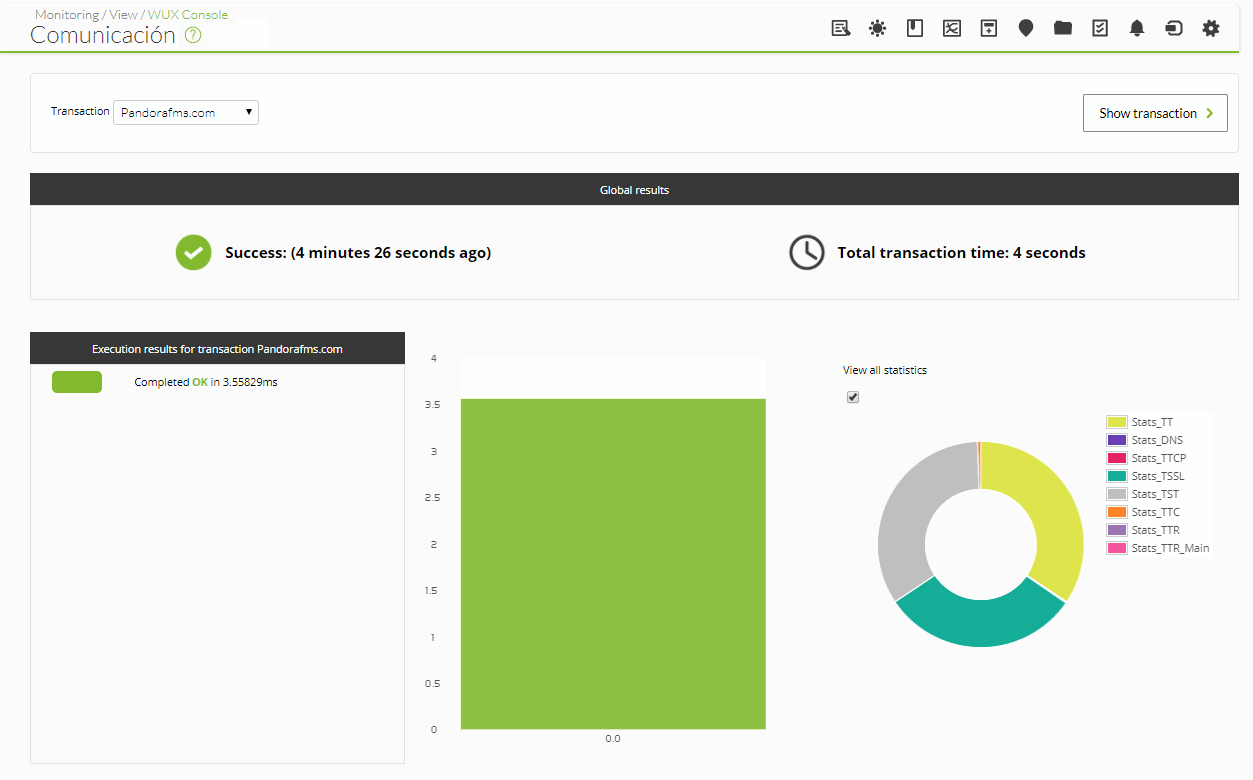The image size is (1253, 780).
Task: Click the Stats_TTC orange legend swatch
Action: (x=1117, y=512)
